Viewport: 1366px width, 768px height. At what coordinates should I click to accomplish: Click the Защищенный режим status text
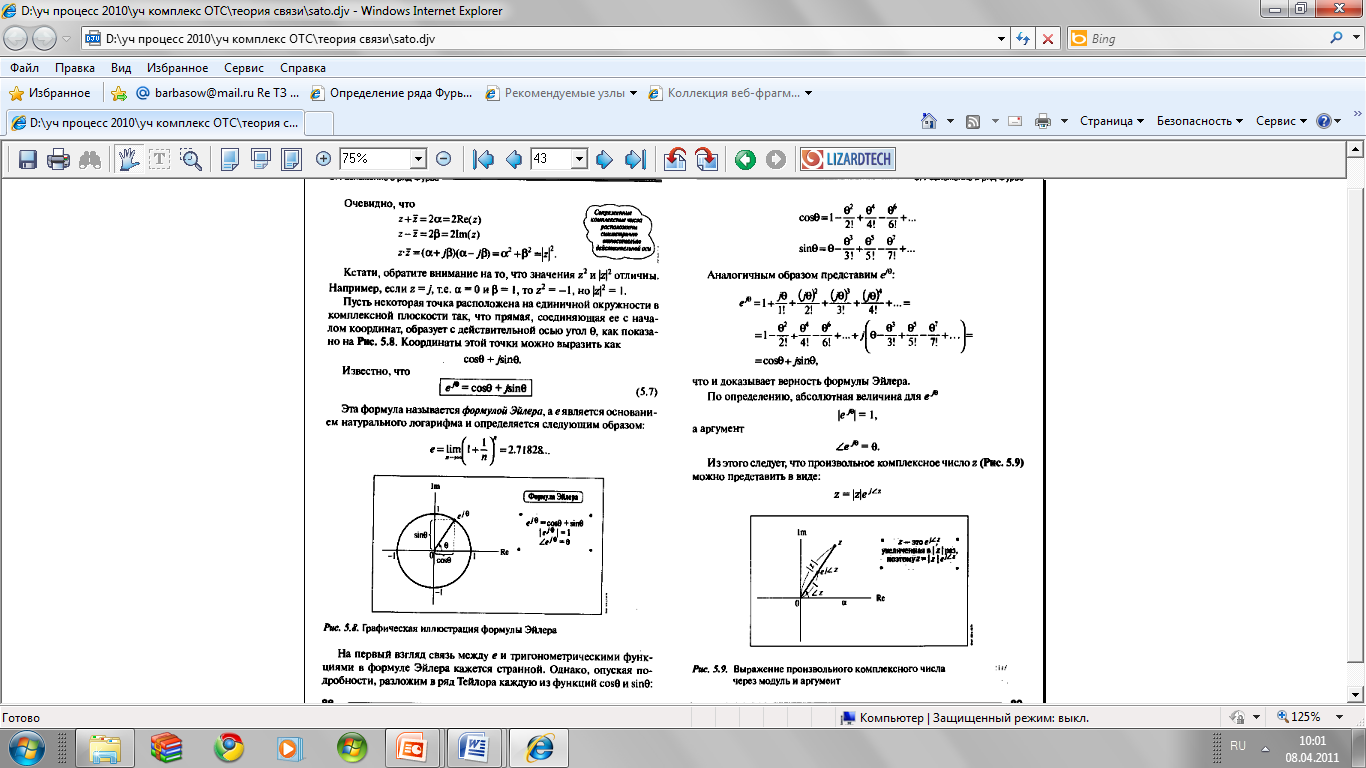(1010, 718)
